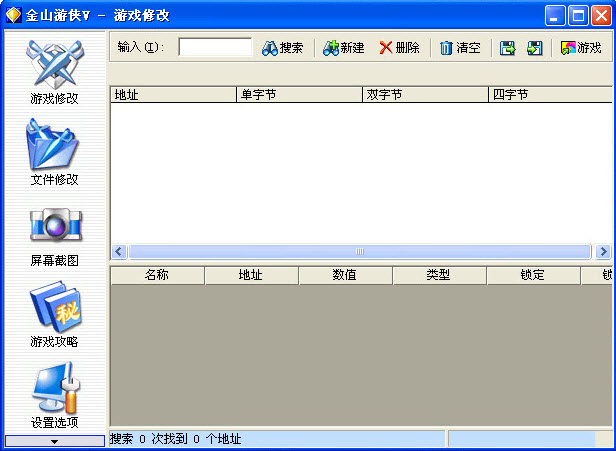616x451 pixels.
Task: Click the horizontal scrollbar left arrow
Action: click(x=119, y=251)
